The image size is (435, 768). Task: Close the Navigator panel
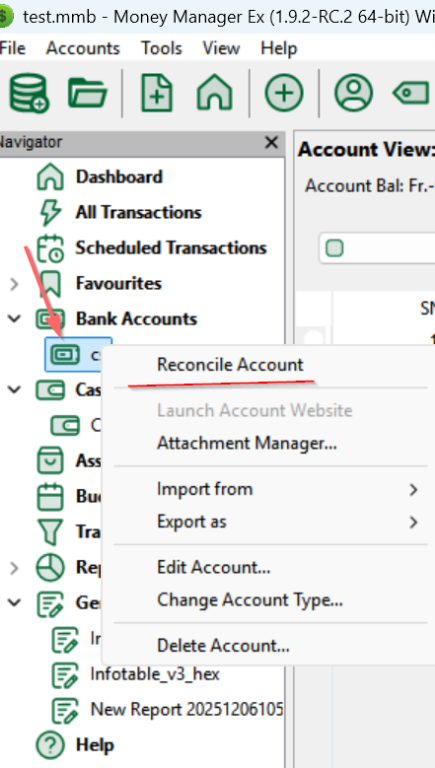click(271, 143)
